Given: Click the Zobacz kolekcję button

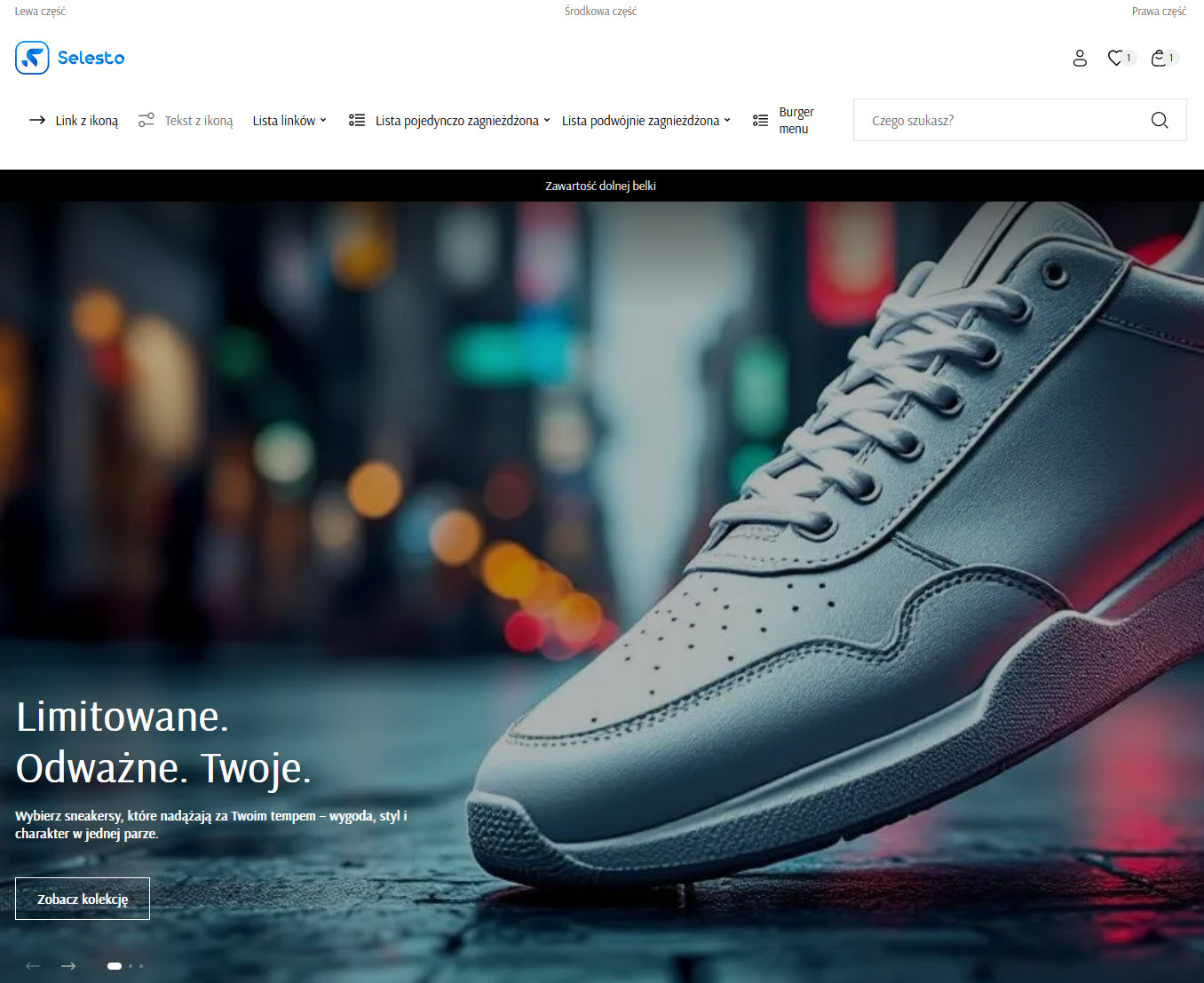Looking at the screenshot, I should pyautogui.click(x=83, y=899).
